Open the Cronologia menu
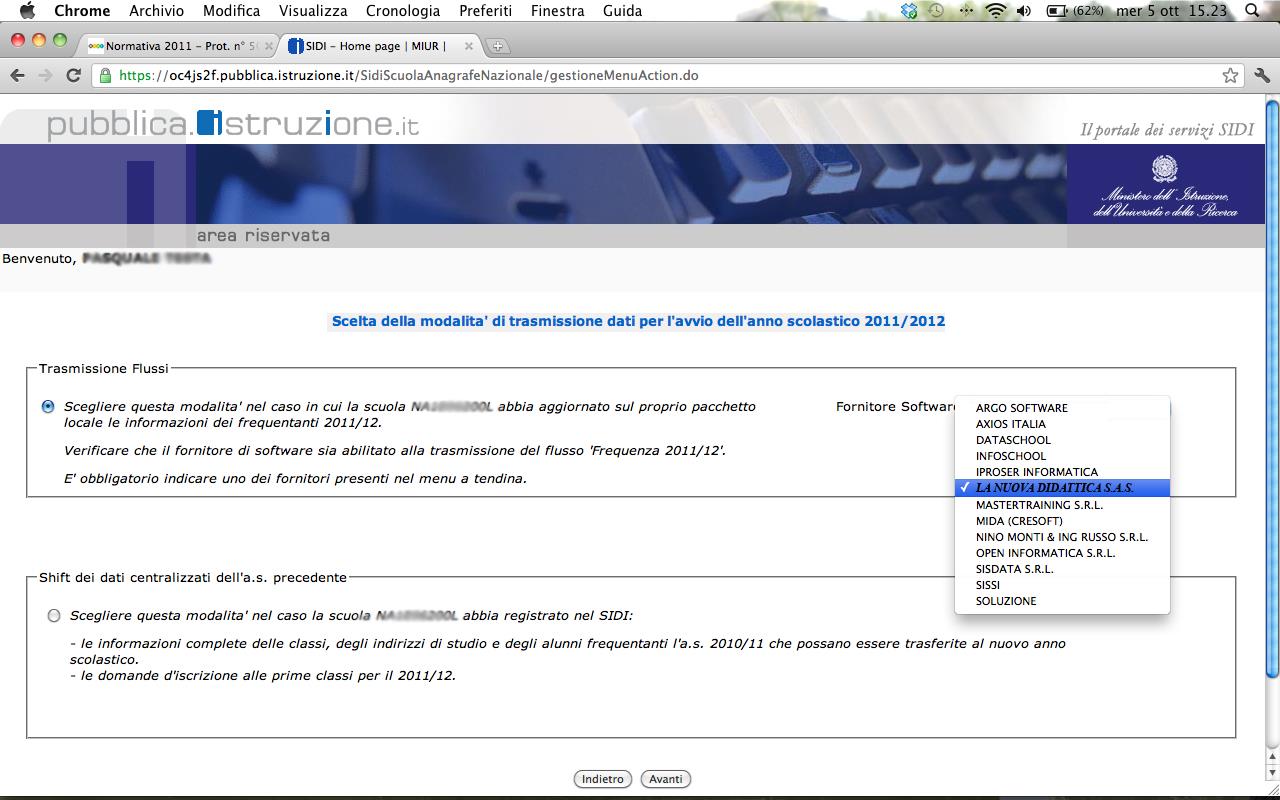 403,11
